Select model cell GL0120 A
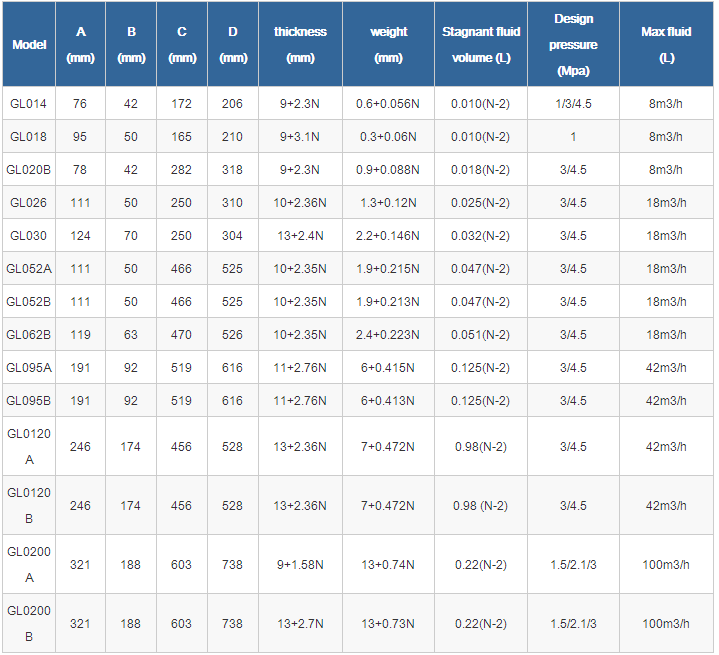The image size is (719, 655). 29,446
